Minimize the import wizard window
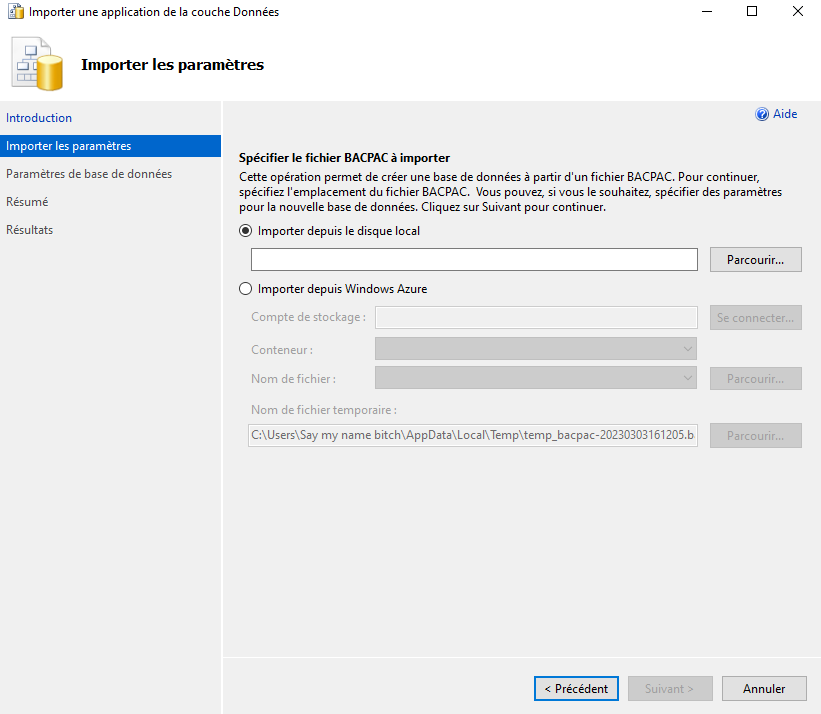Image resolution: width=821 pixels, height=714 pixels. pos(707,11)
